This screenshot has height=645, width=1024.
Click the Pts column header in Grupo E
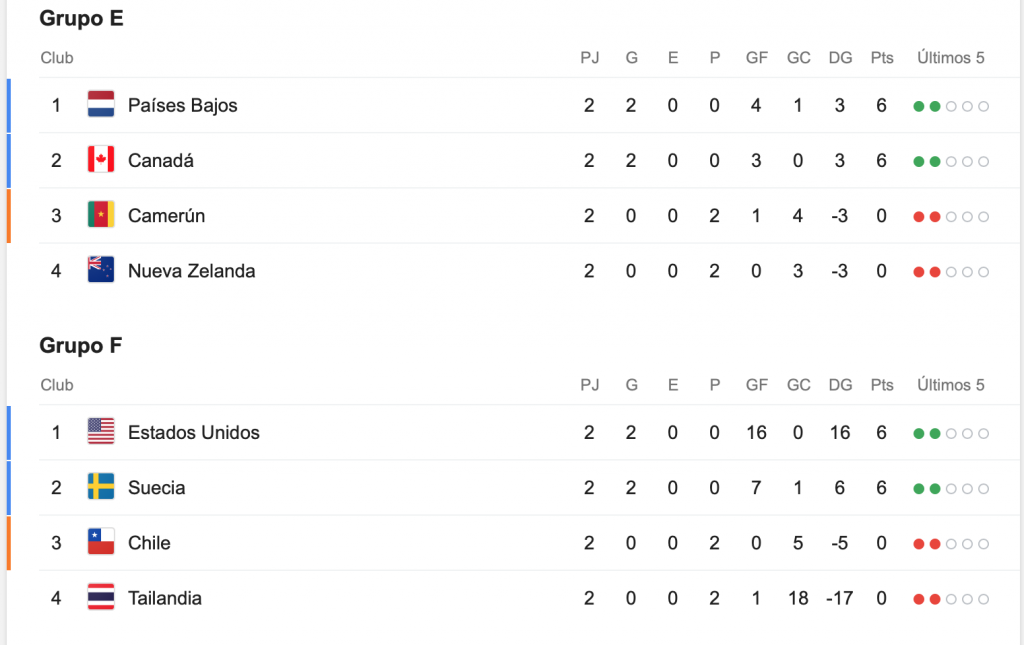point(881,58)
